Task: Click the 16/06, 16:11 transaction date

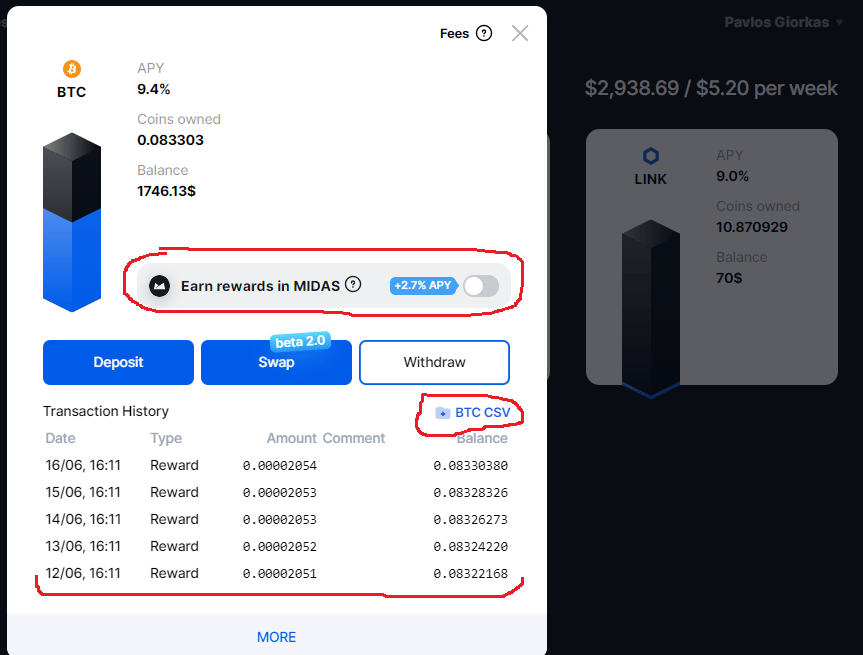Action: 83,465
